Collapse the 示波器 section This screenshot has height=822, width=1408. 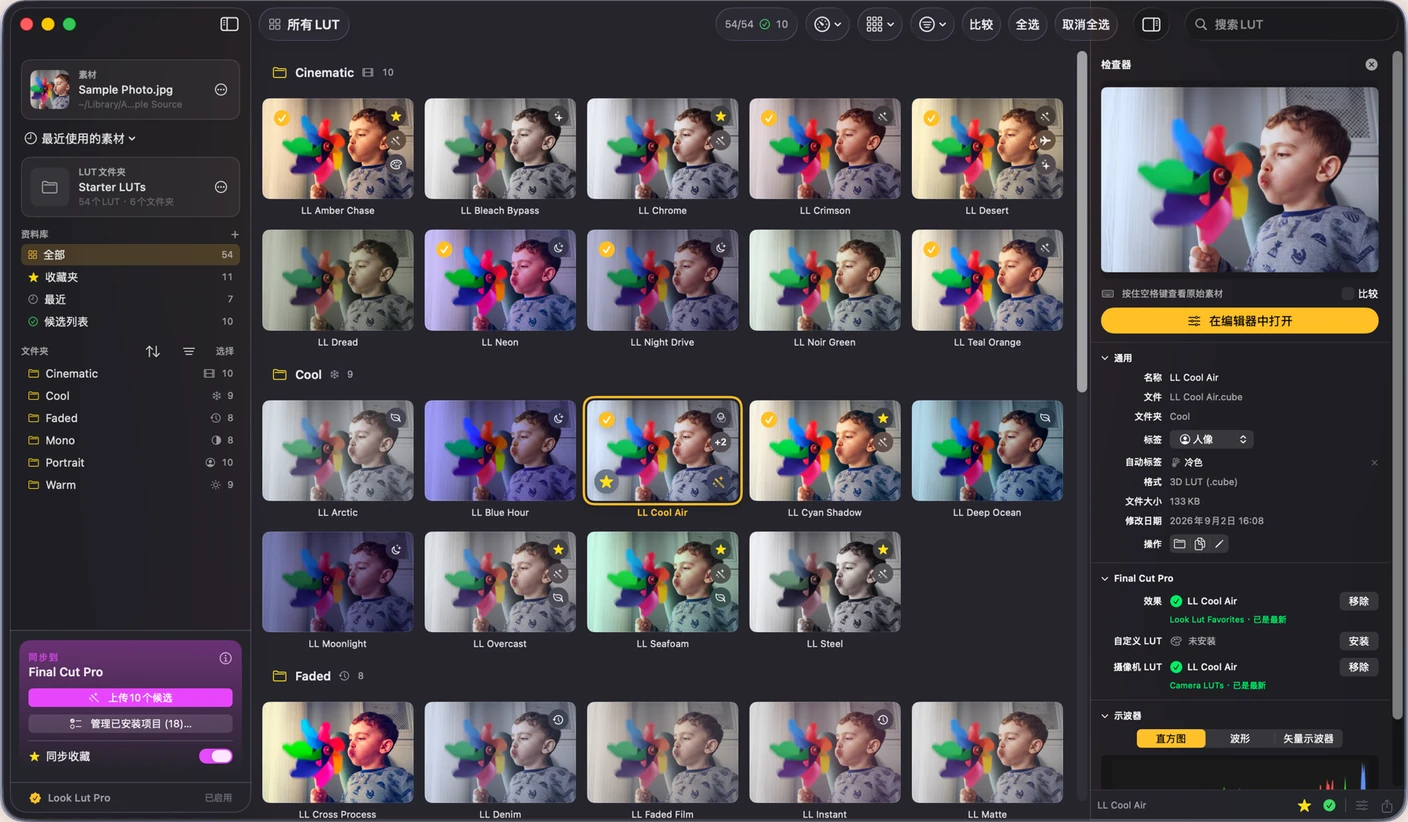1105,716
